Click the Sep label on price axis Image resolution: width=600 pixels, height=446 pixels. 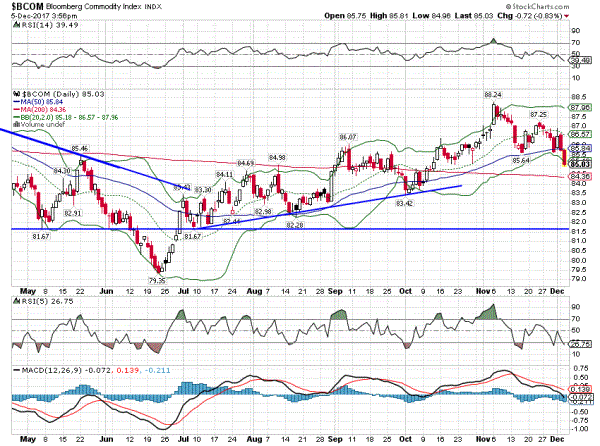(x=343, y=290)
